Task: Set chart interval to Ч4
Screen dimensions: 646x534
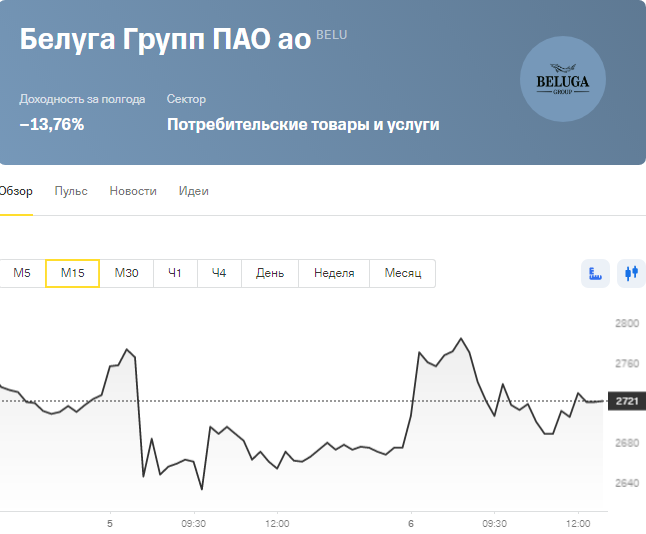Action: [x=219, y=273]
